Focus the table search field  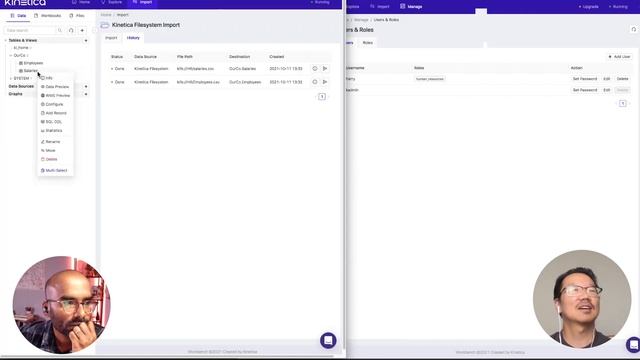point(29,30)
